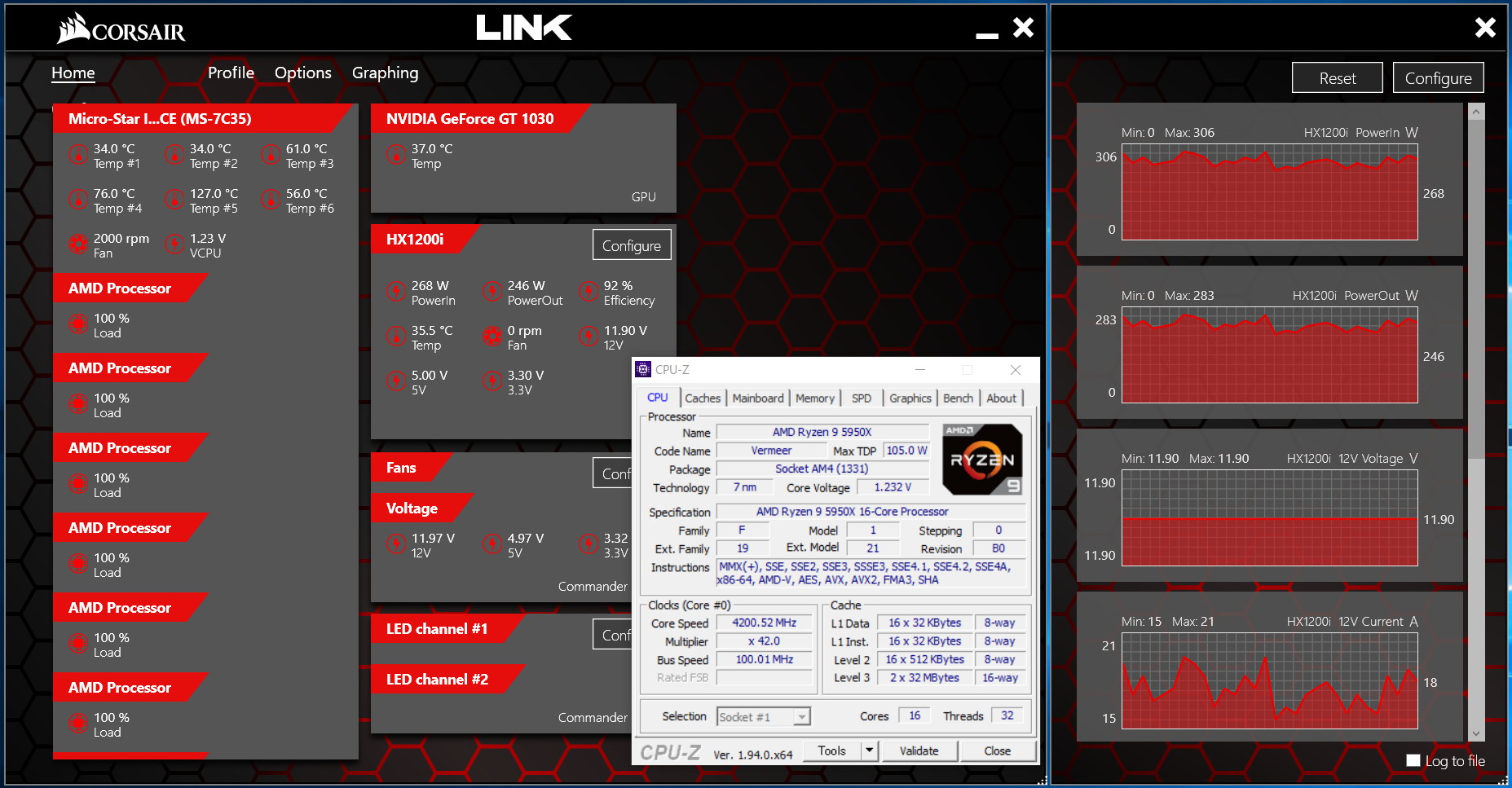Viewport: 1512px width, 788px height.
Task: Click the HX1200i 11.90 V 12V icon
Action: click(588, 336)
